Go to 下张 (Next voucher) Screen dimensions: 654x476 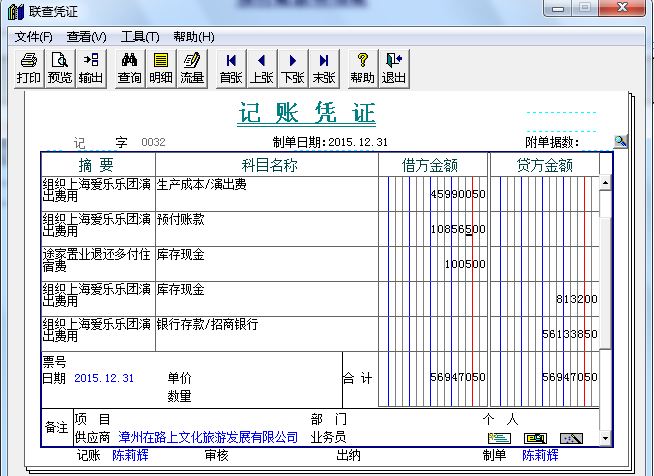[293, 67]
